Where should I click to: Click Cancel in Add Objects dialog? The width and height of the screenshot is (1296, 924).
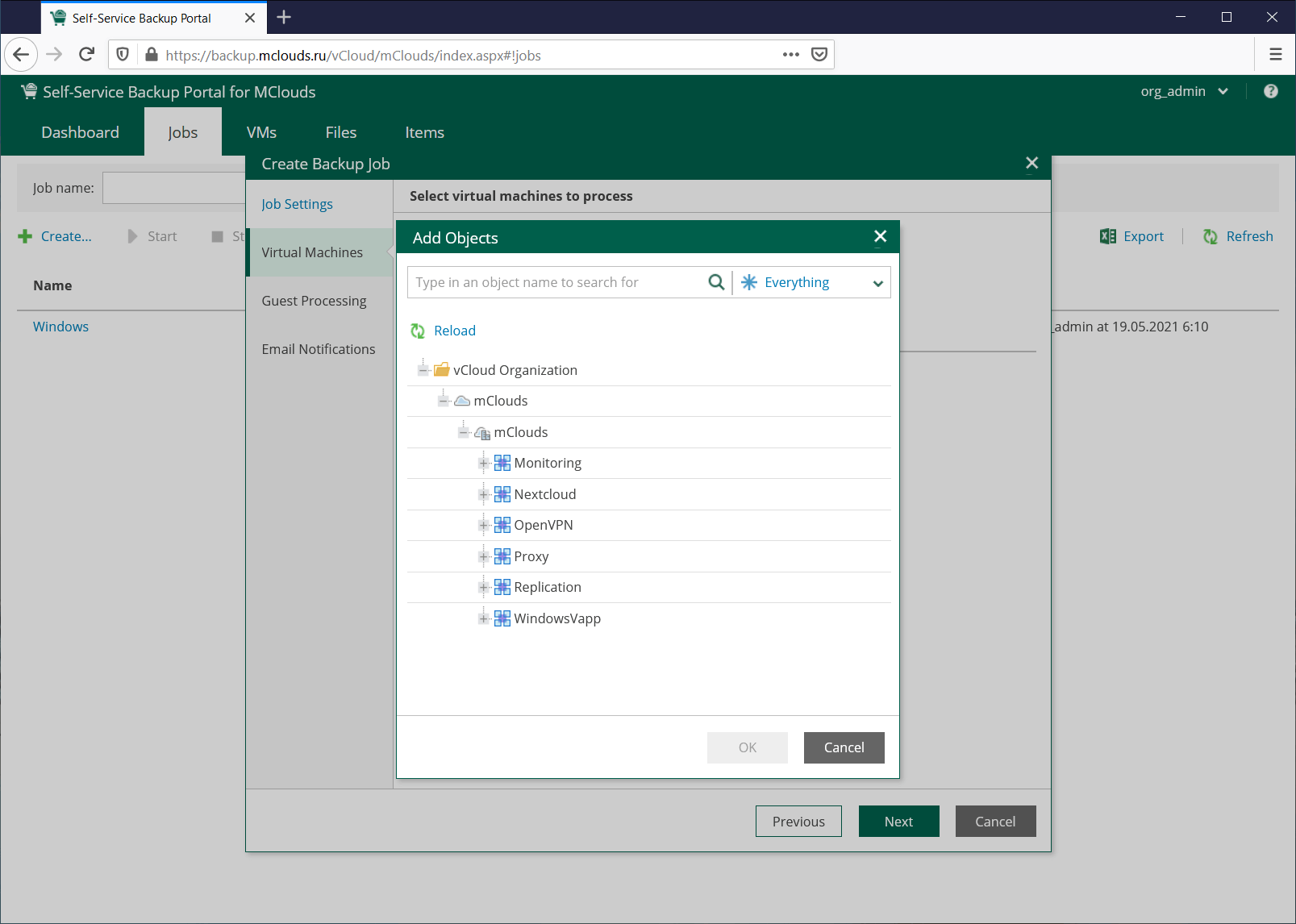pos(844,747)
